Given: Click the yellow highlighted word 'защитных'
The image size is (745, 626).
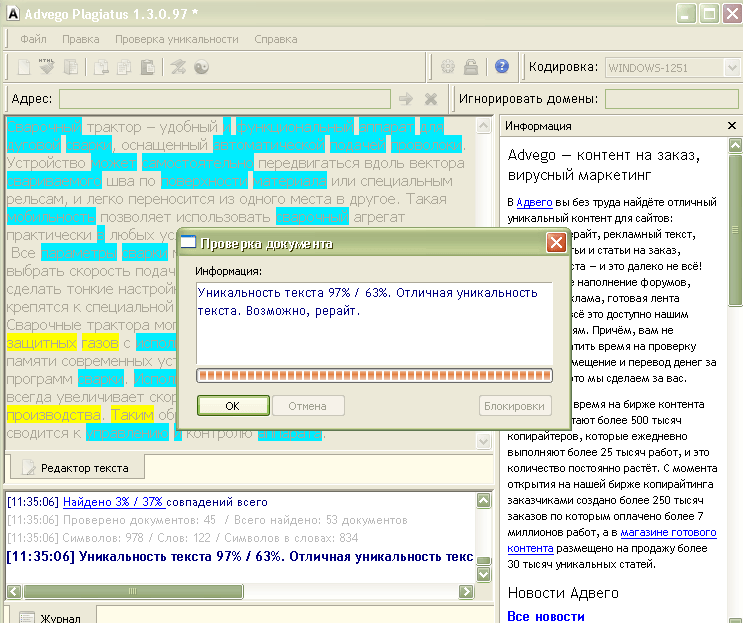Looking at the screenshot, I should pyautogui.click(x=41, y=343).
